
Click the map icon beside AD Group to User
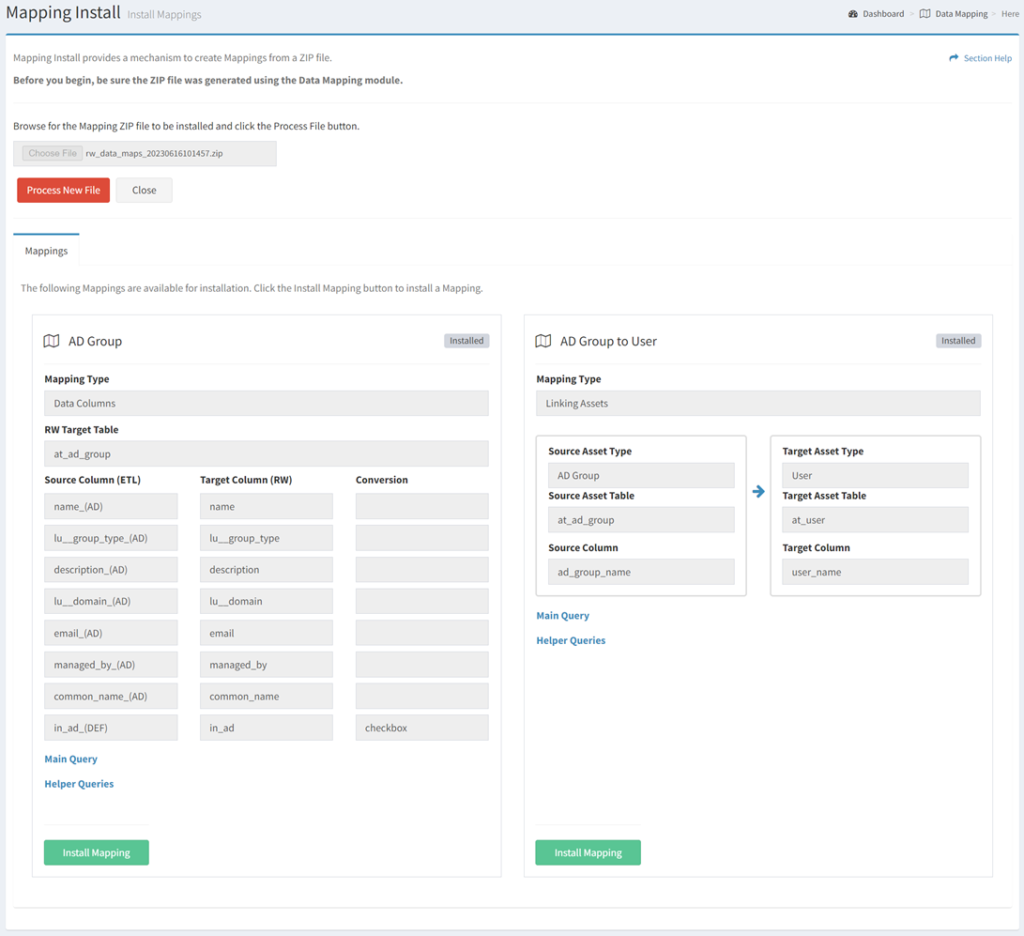tap(543, 341)
